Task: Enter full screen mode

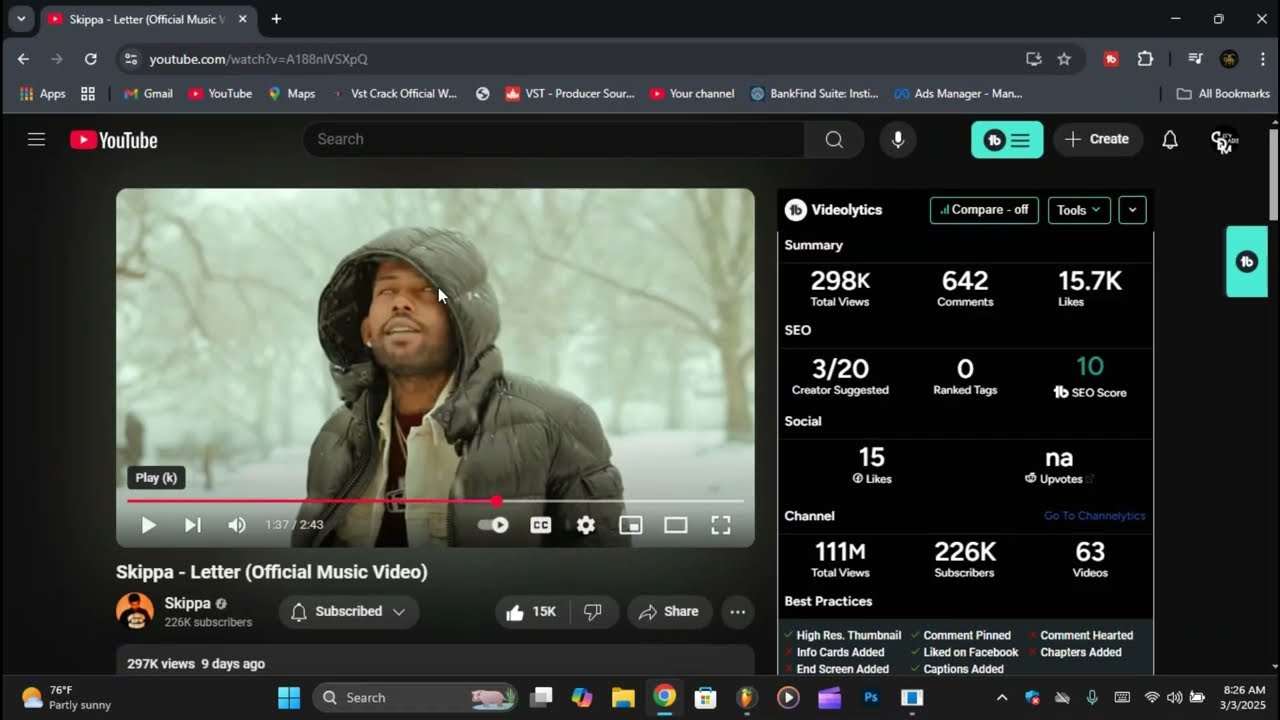Action: [721, 525]
